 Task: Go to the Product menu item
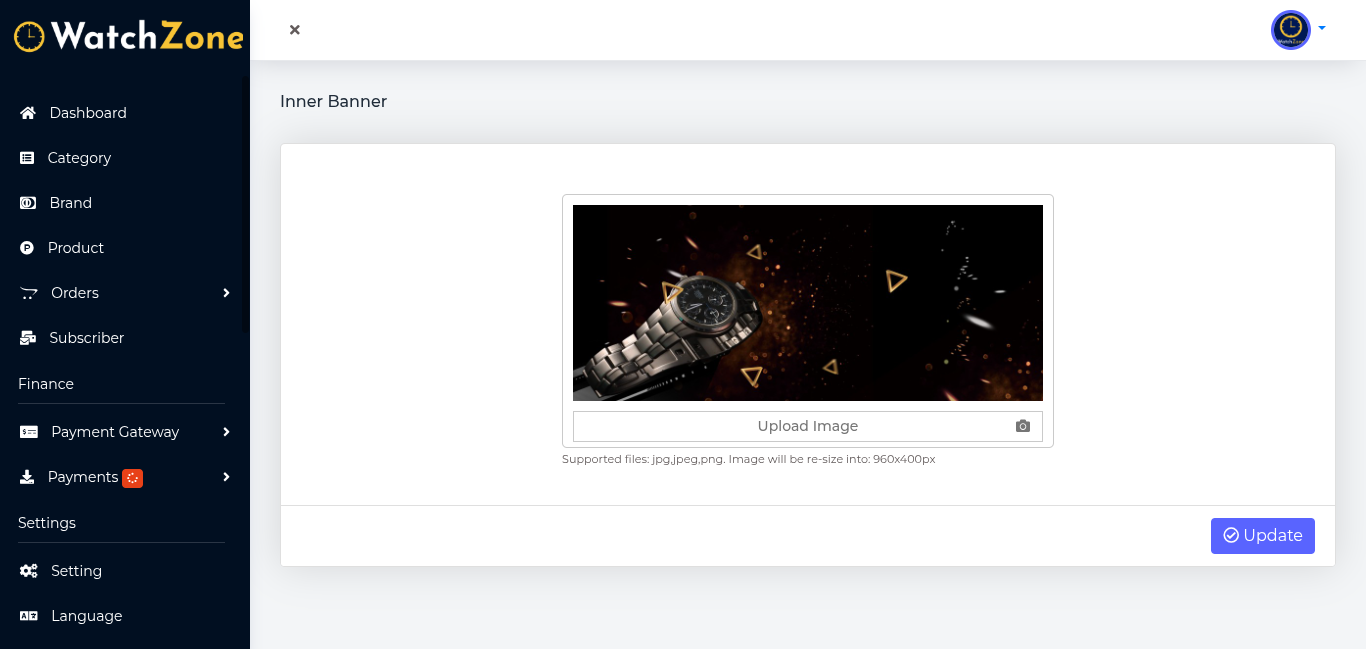[75, 248]
